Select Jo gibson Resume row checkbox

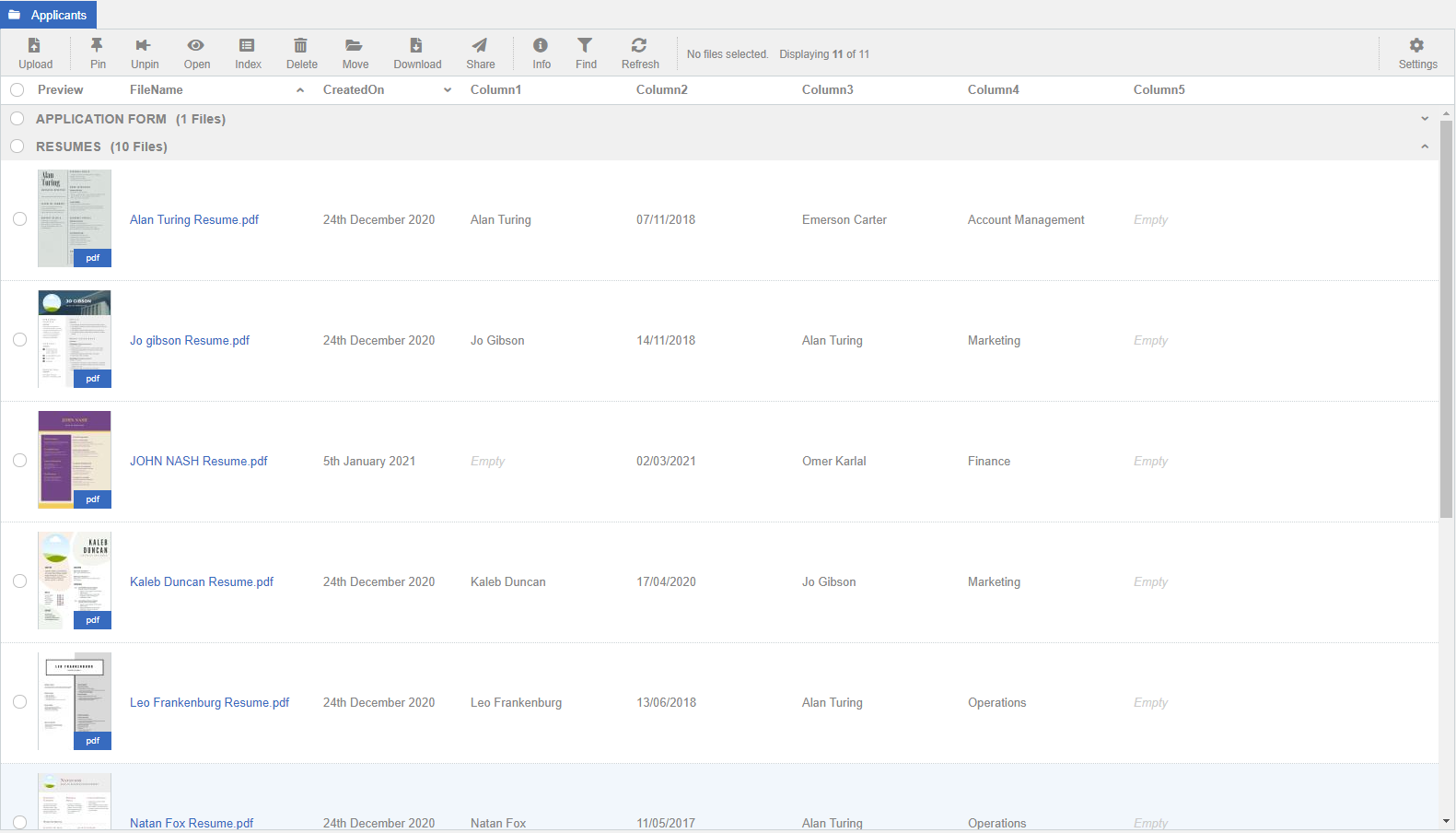pos(20,340)
